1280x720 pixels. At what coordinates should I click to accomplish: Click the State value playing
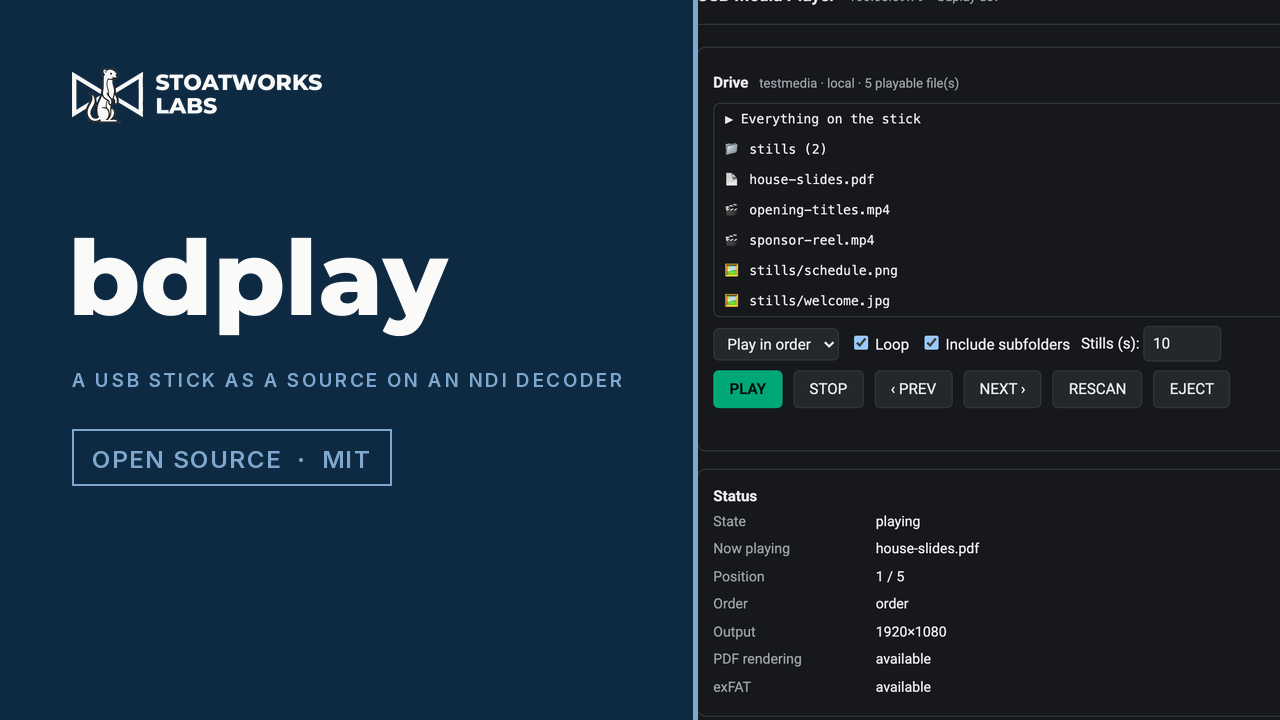tap(898, 521)
